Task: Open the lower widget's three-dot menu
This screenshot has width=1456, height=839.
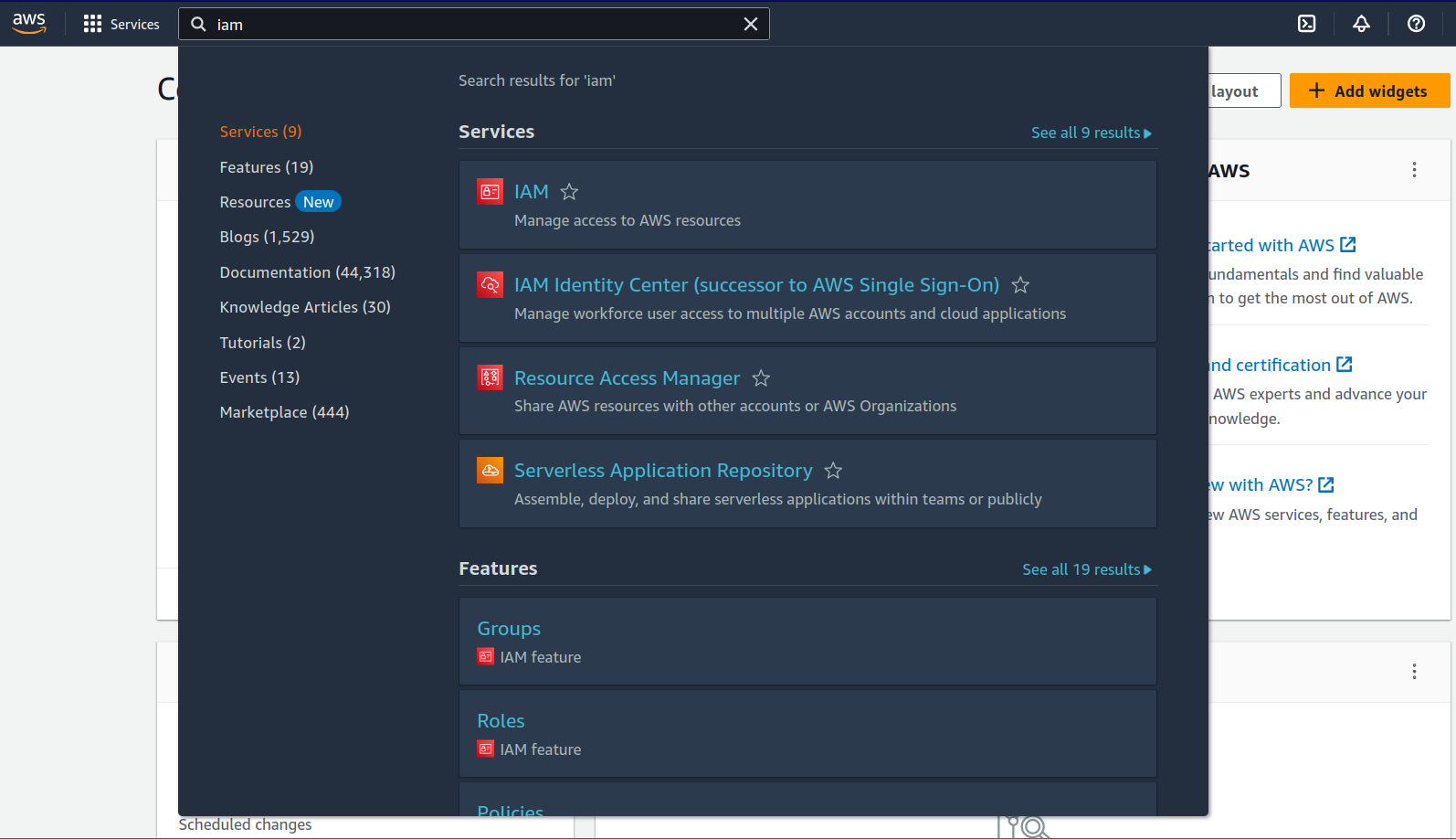Action: coord(1414,672)
